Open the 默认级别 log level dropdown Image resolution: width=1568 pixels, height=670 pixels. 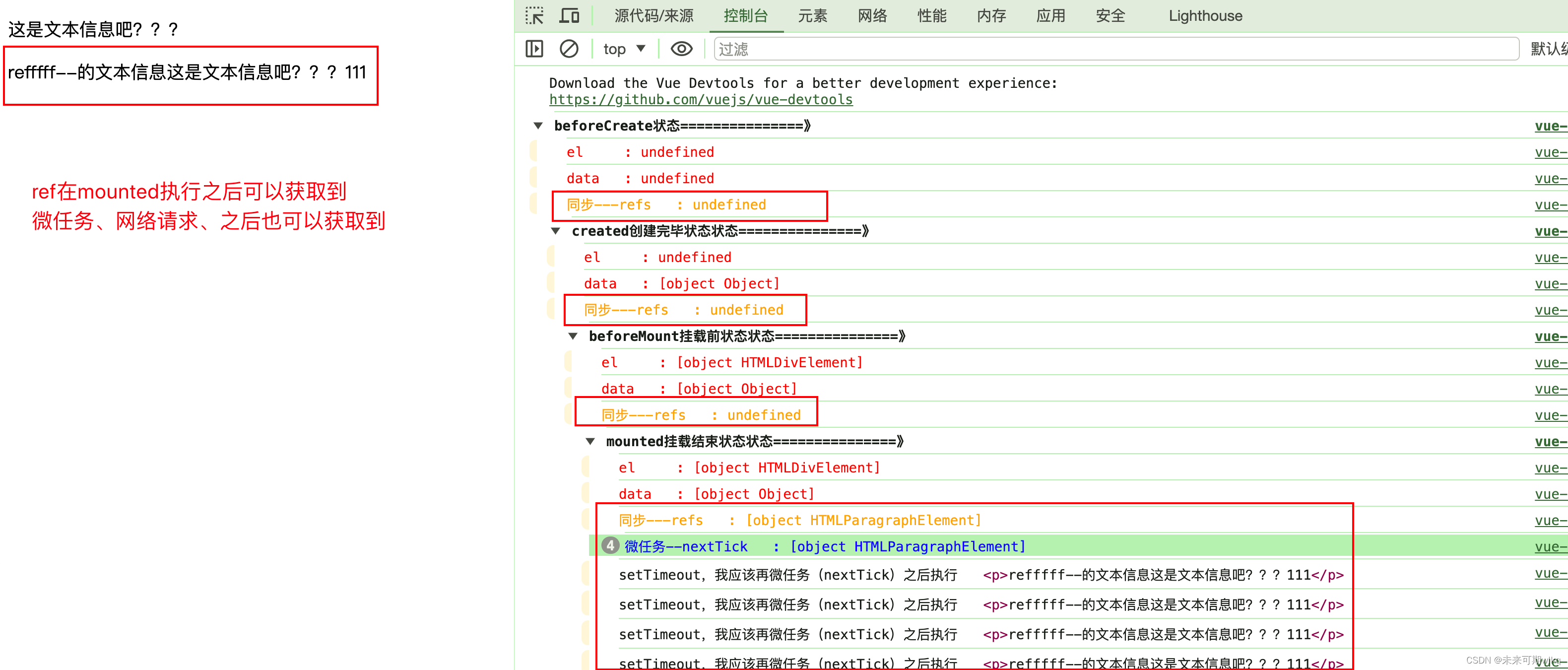click(1548, 49)
